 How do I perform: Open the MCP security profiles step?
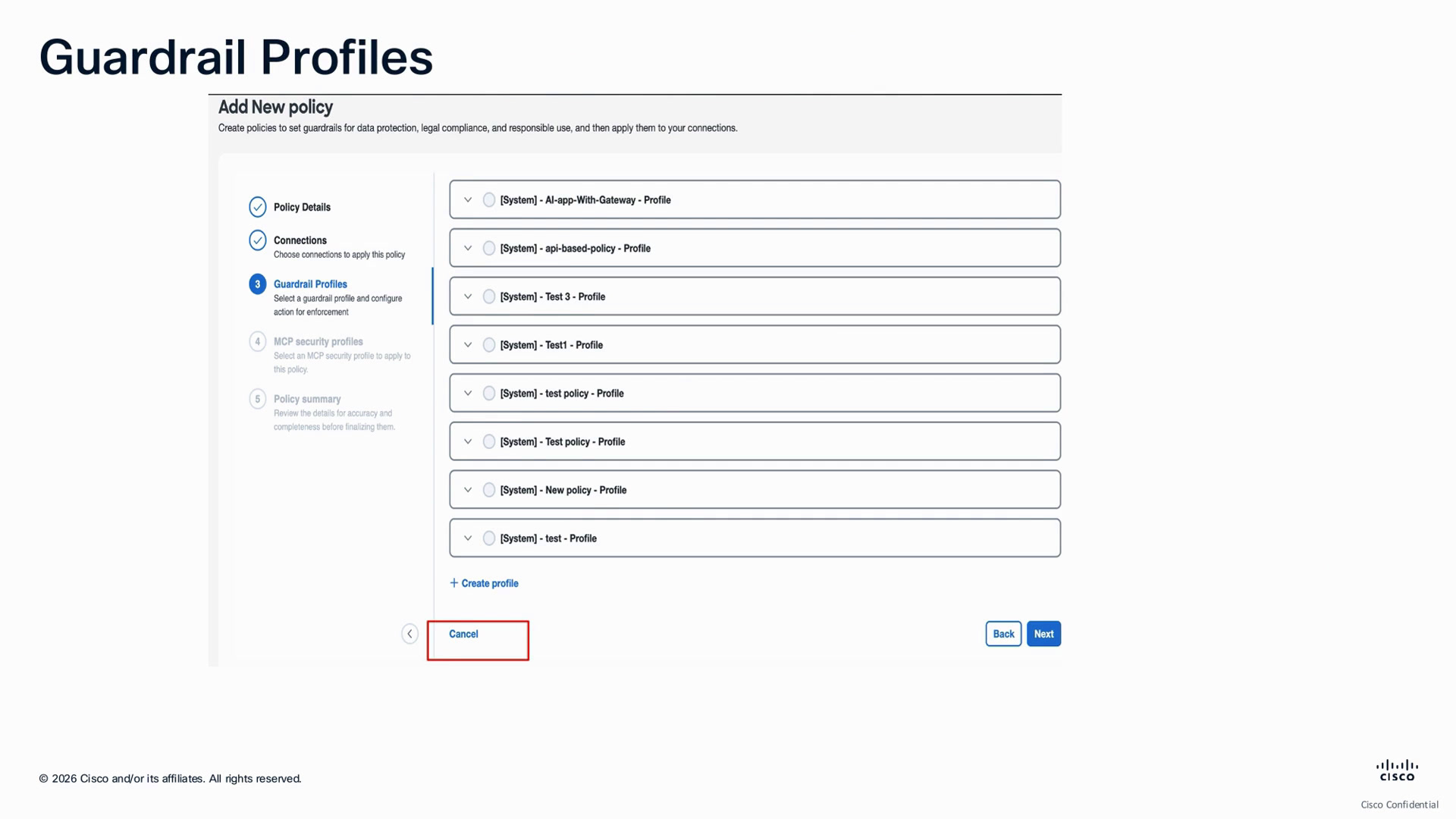pyautogui.click(x=318, y=342)
